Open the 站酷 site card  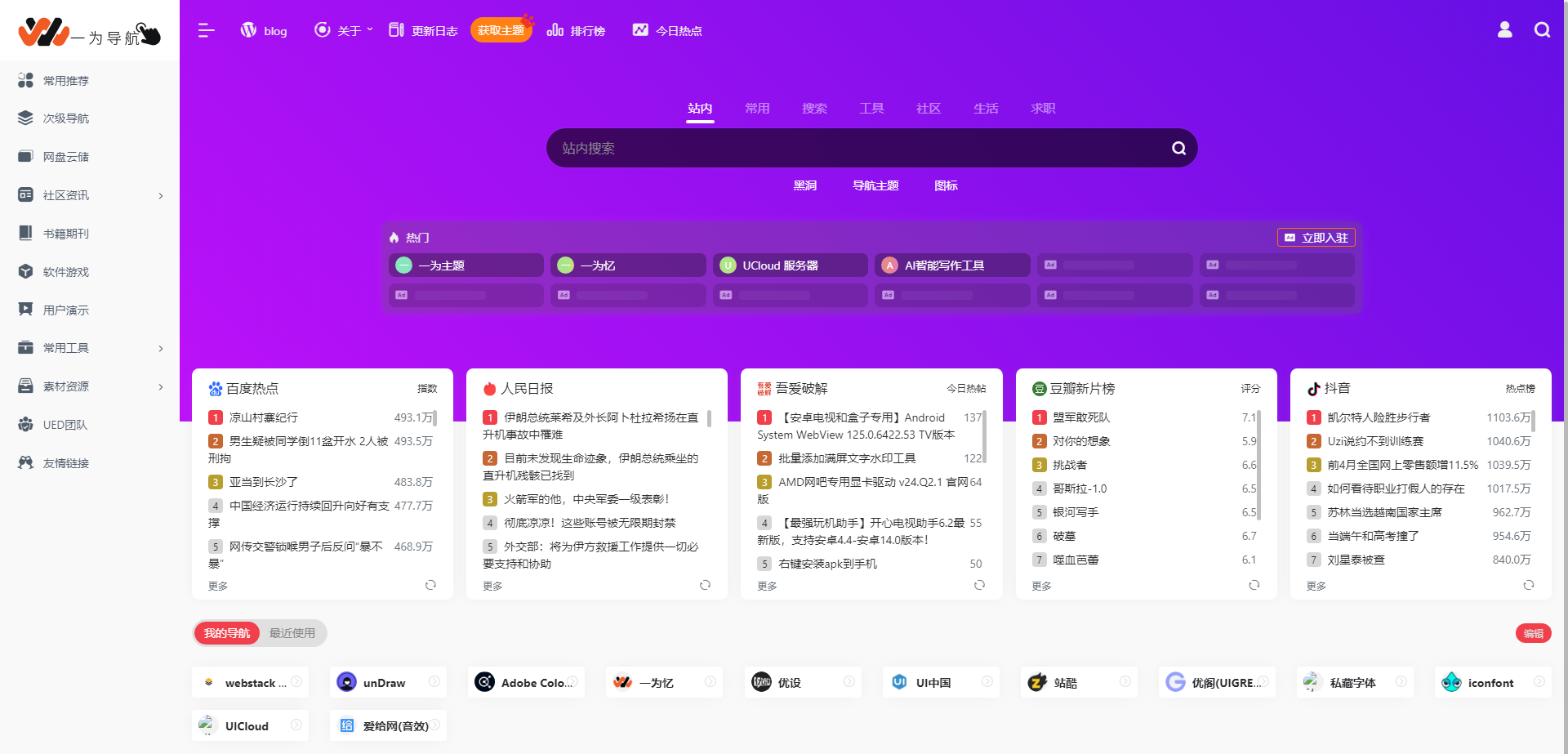1078,682
